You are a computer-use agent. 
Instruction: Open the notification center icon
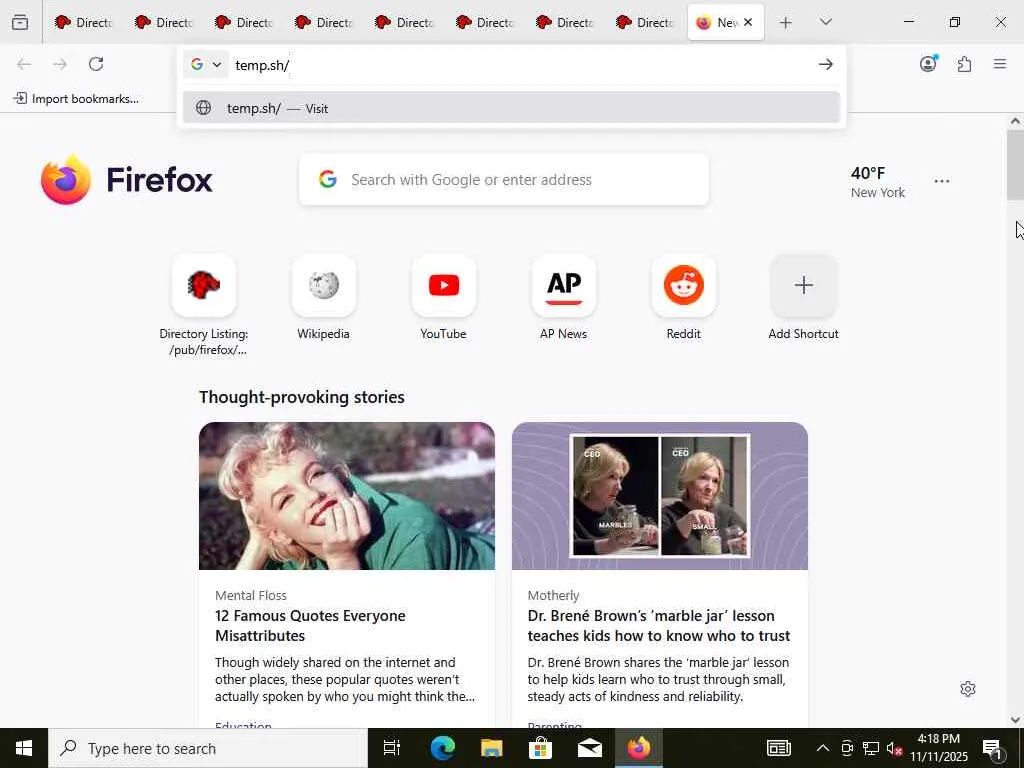point(992,749)
